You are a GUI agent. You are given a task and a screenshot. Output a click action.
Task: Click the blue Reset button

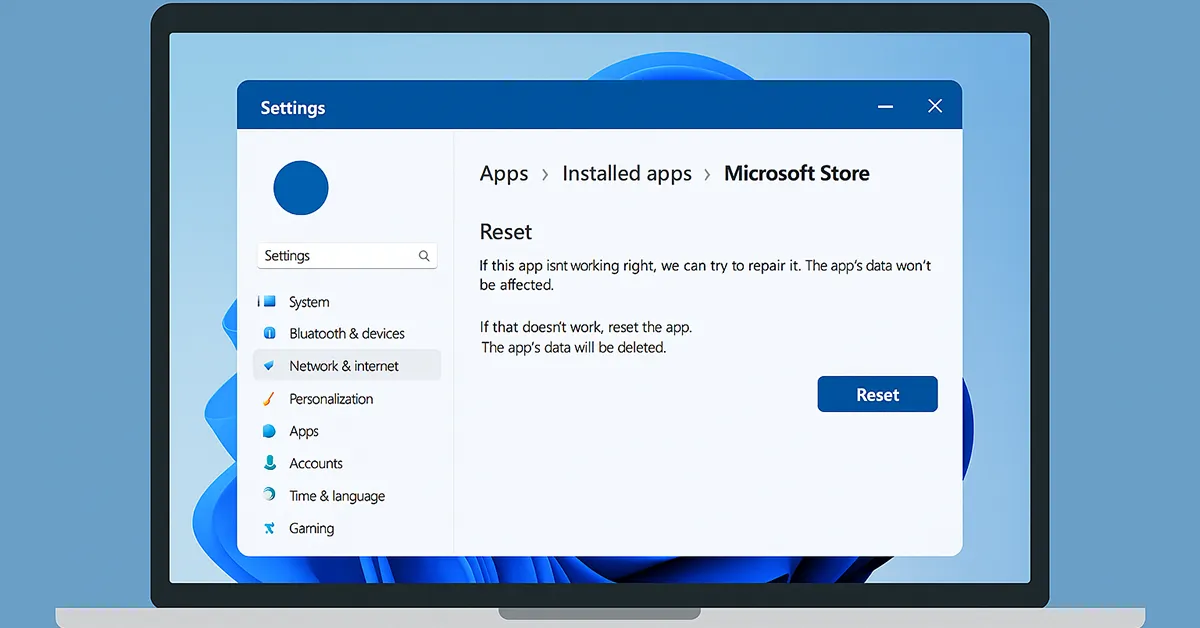tap(877, 394)
